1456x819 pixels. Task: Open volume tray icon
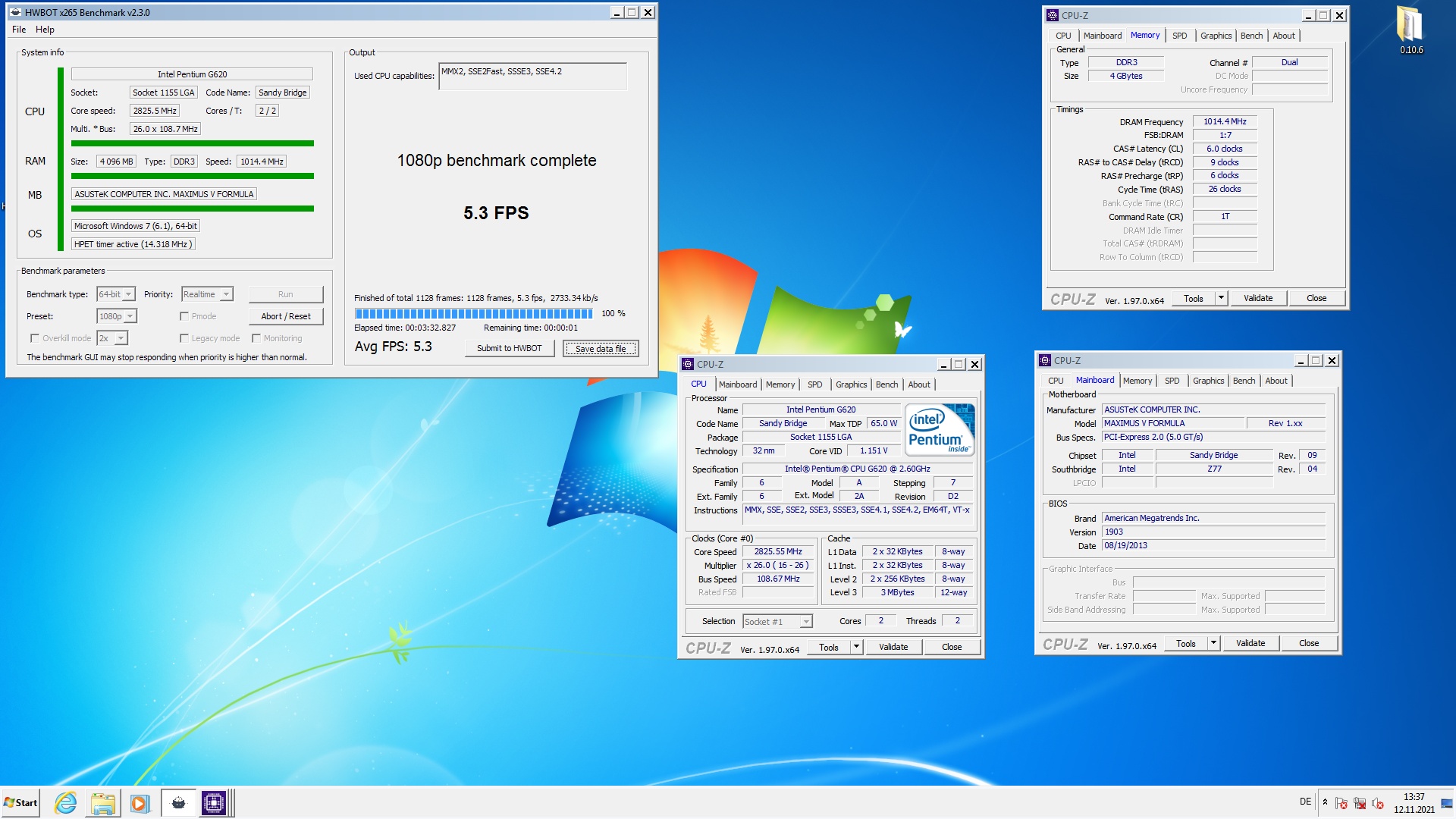click(1378, 803)
